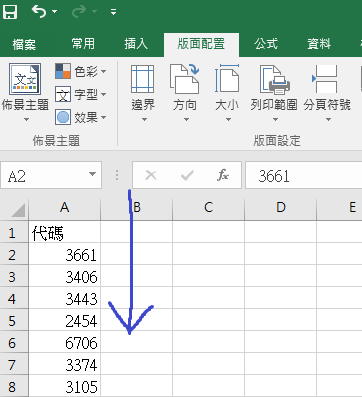Viewport: 362px width, 397px height.
Task: Select row 2 header
Action: point(14,254)
